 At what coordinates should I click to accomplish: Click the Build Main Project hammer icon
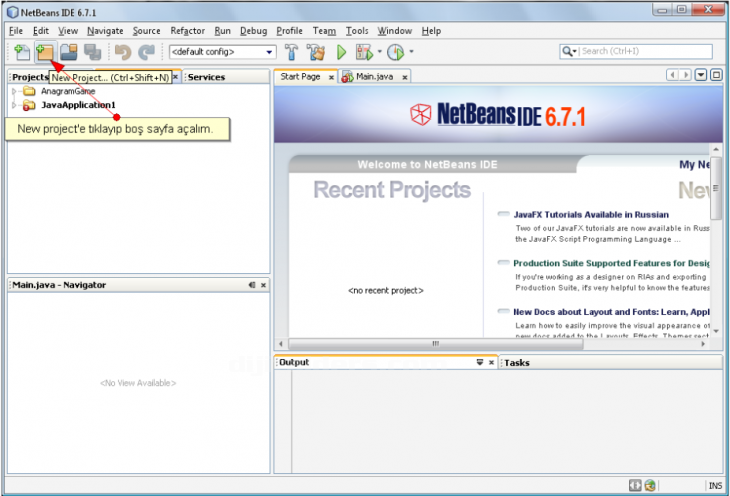(291, 52)
